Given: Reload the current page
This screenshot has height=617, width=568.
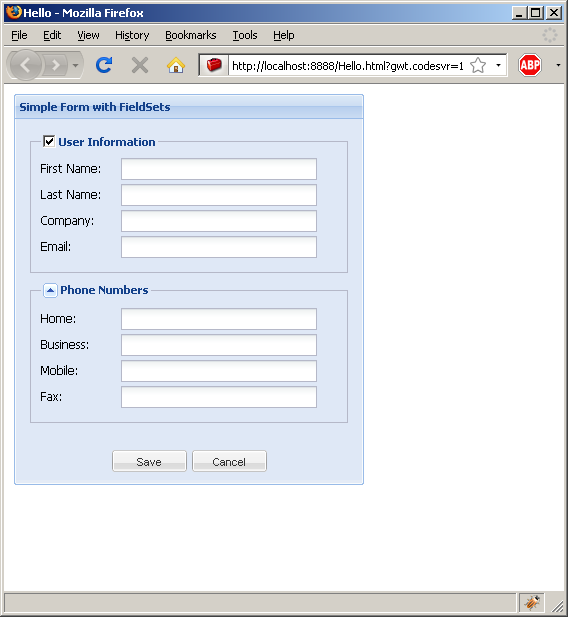Looking at the screenshot, I should tap(104, 65).
